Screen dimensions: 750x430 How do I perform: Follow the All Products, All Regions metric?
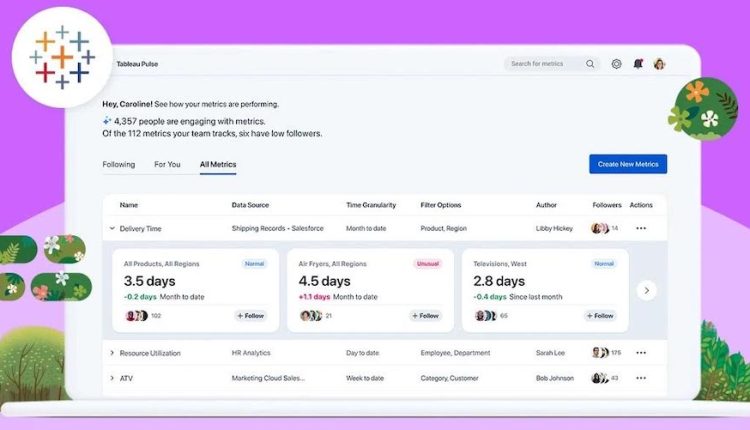251,316
